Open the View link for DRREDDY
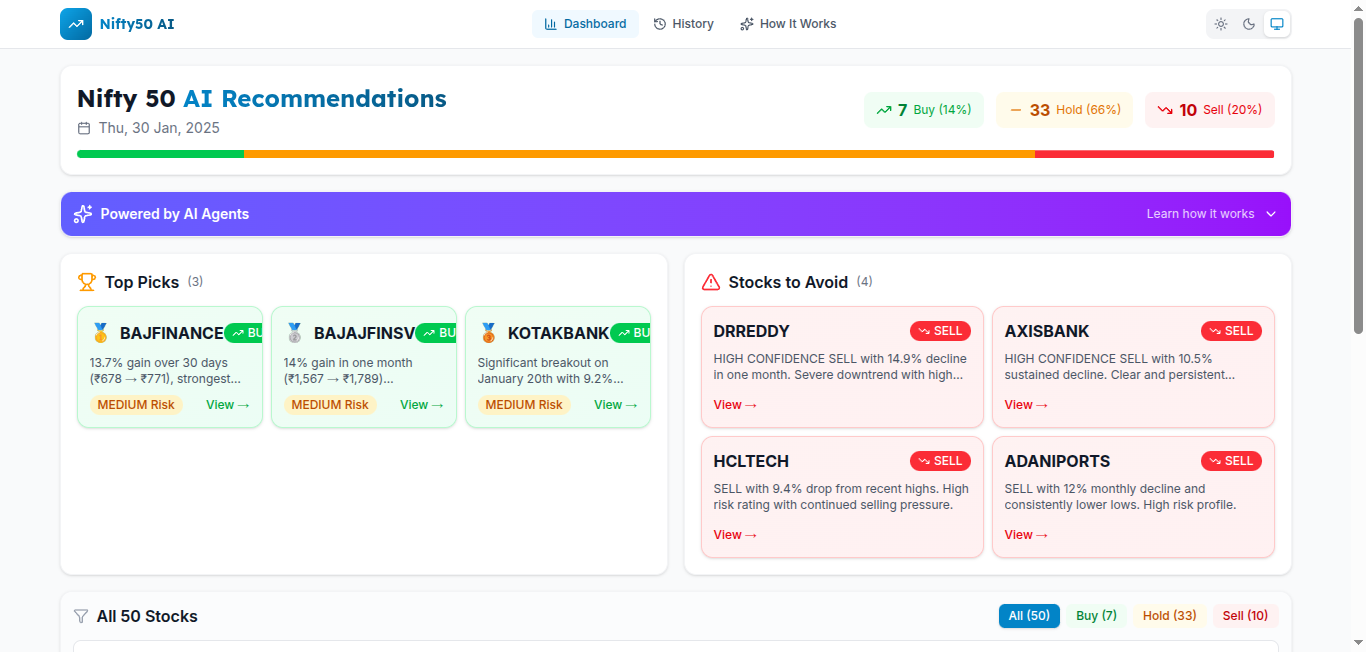The height and width of the screenshot is (652, 1366). (x=735, y=405)
